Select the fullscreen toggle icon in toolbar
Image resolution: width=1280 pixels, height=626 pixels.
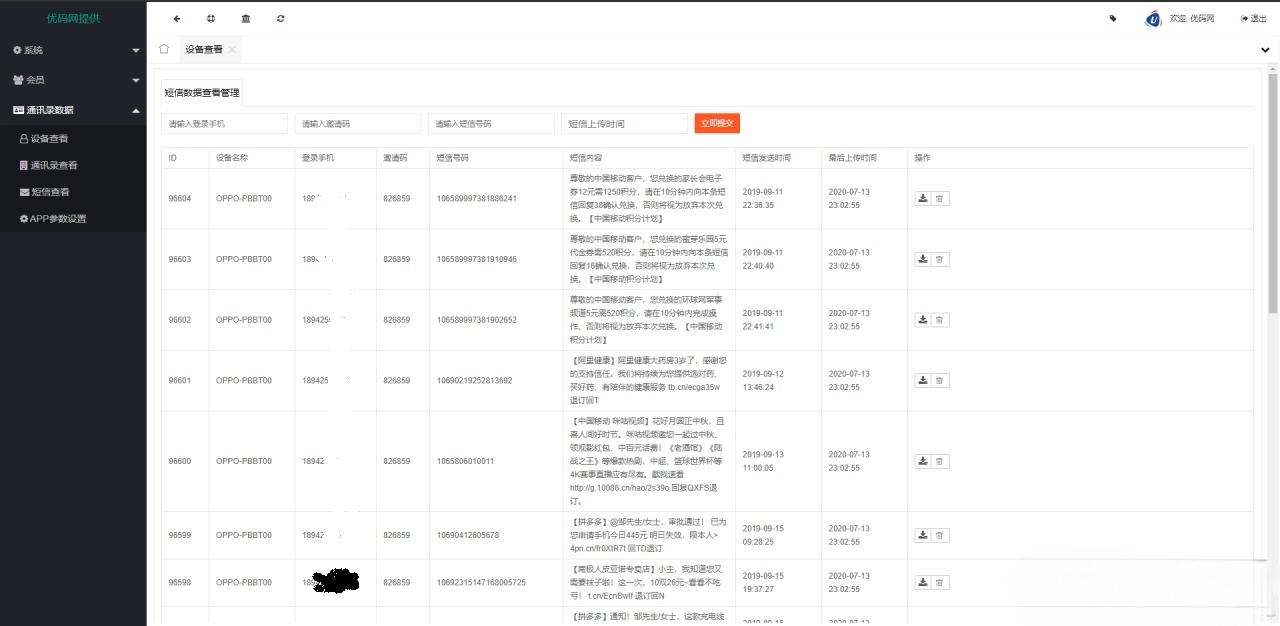(x=210, y=18)
